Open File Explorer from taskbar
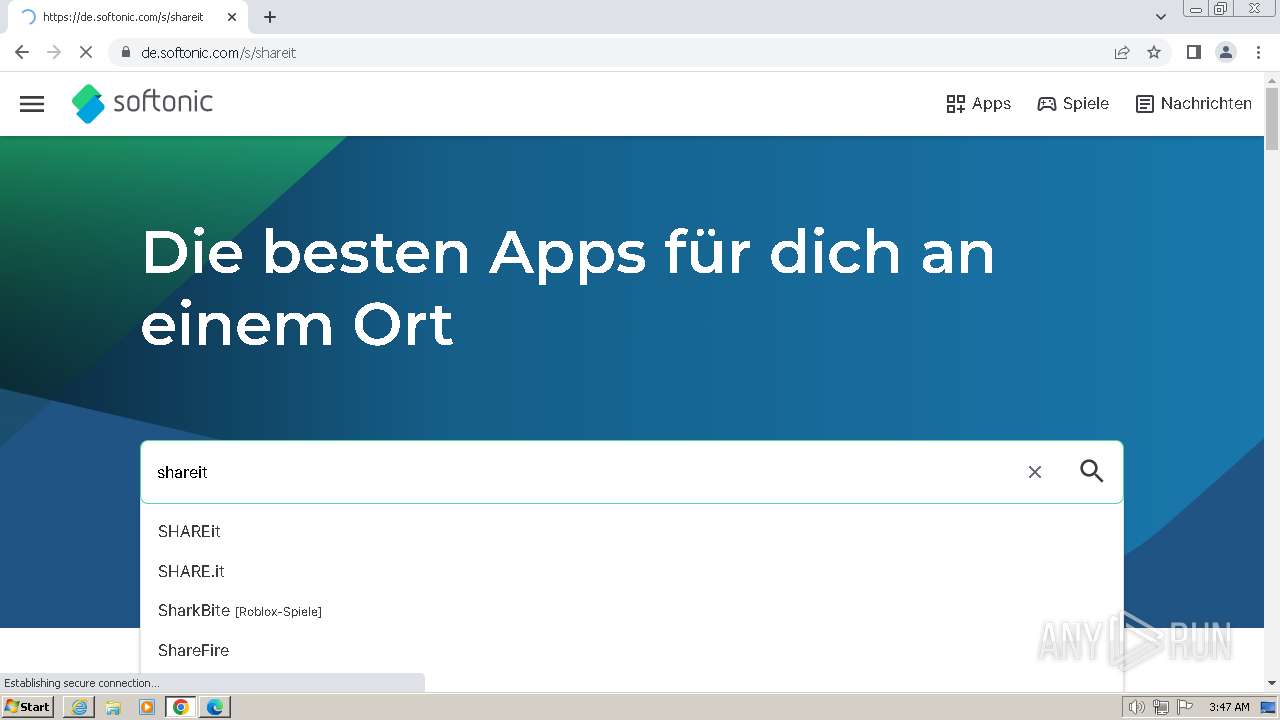 tap(113, 707)
